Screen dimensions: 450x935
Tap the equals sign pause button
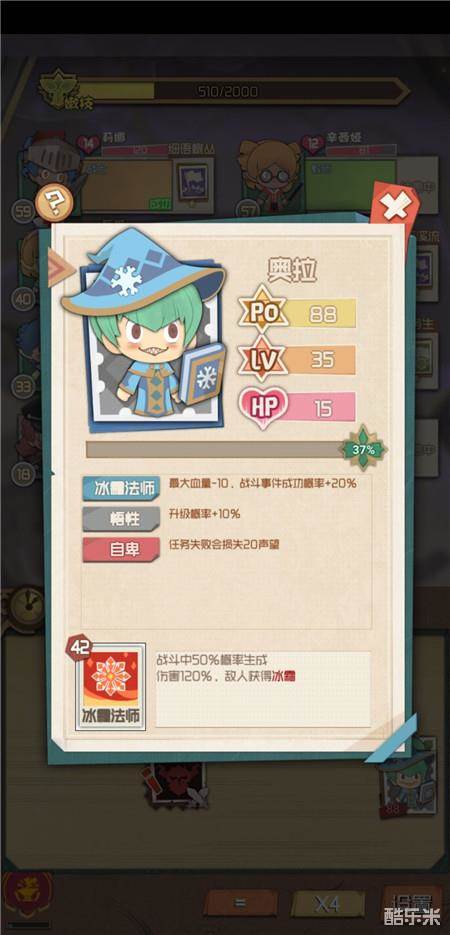(x=240, y=904)
